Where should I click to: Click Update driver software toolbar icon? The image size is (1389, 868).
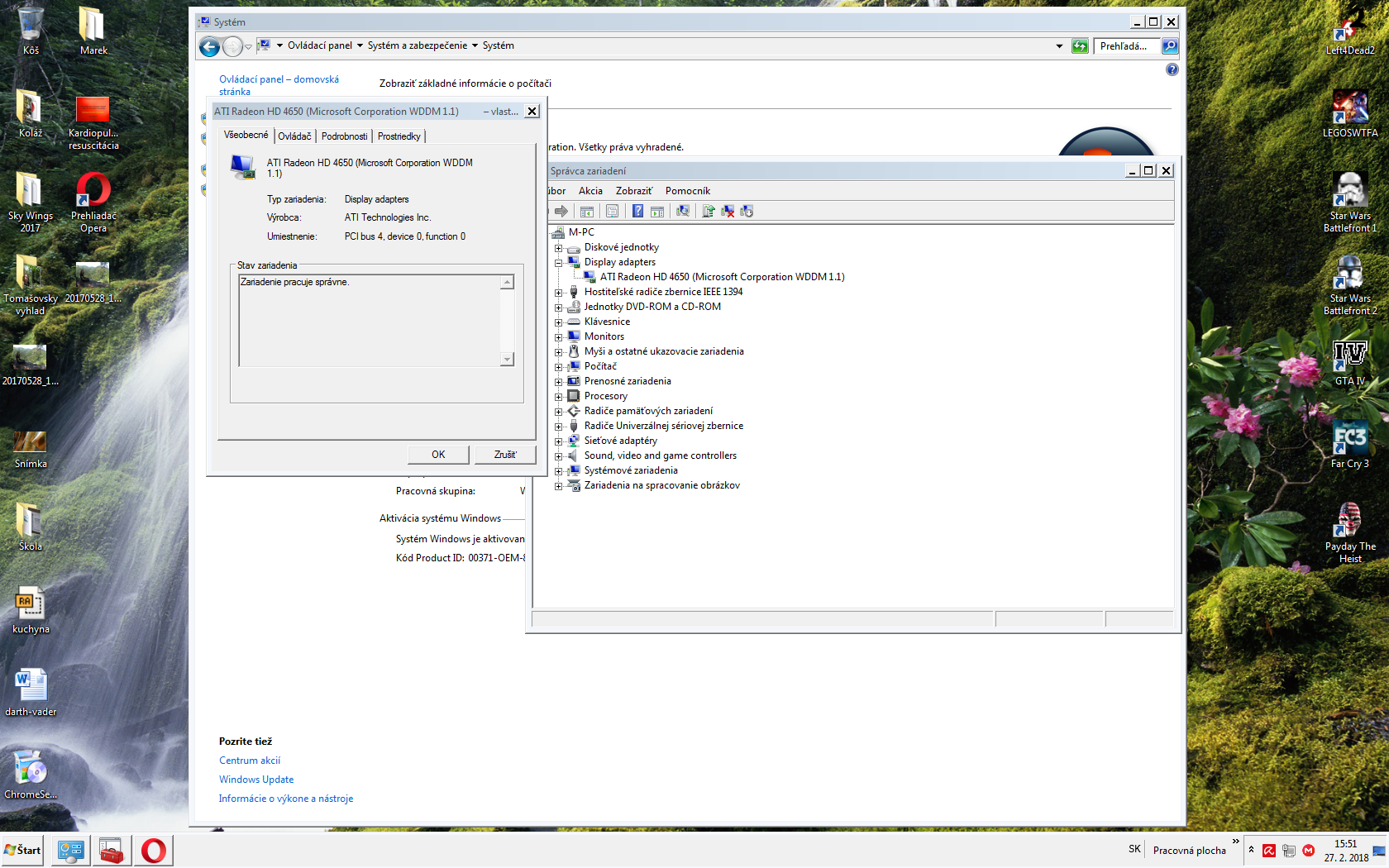(708, 212)
